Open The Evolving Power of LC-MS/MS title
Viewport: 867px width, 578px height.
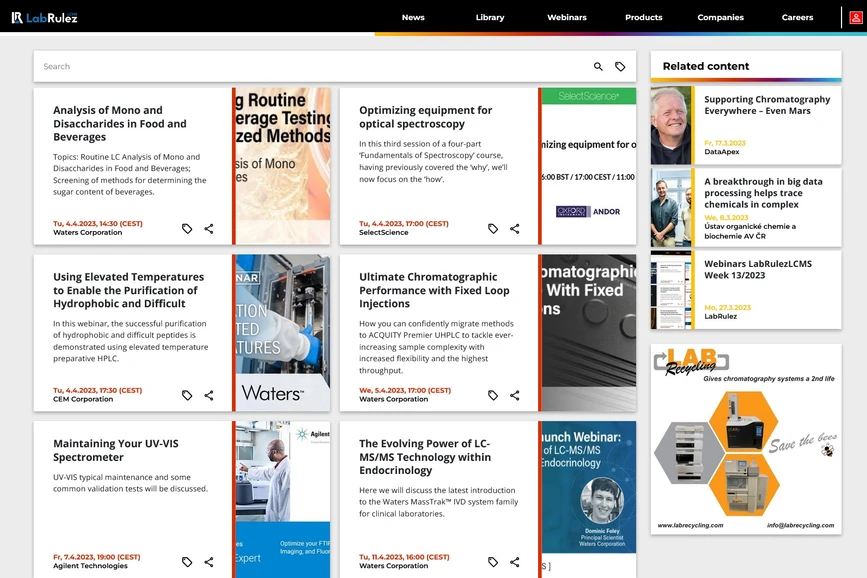[x=425, y=457]
